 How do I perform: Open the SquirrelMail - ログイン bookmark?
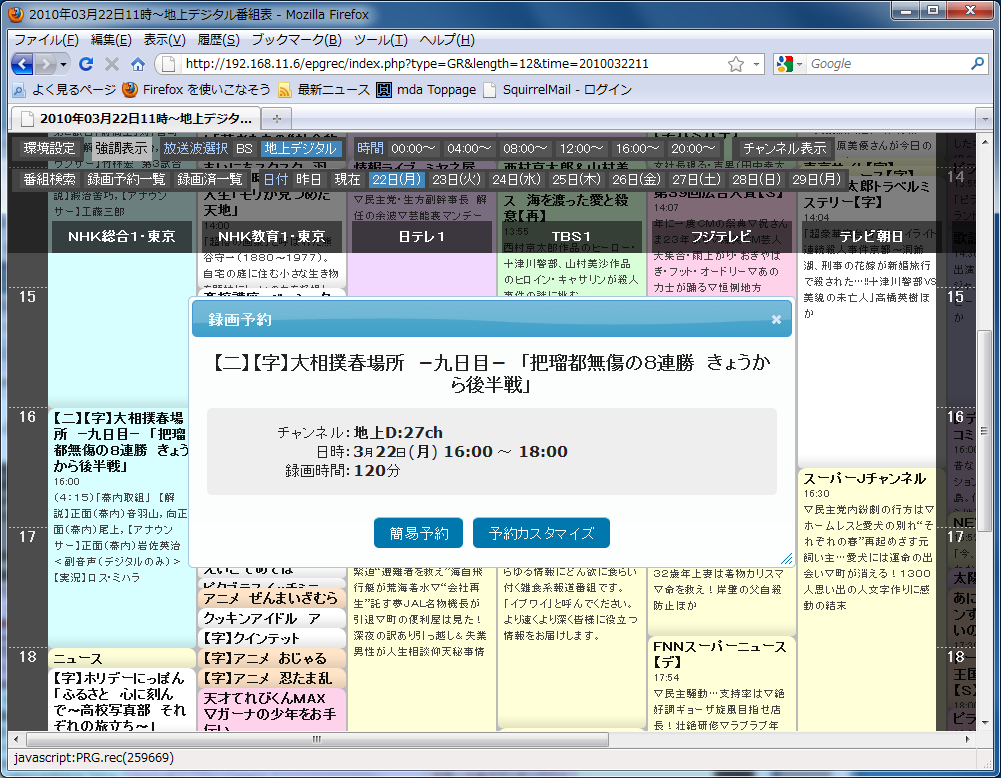coord(558,90)
